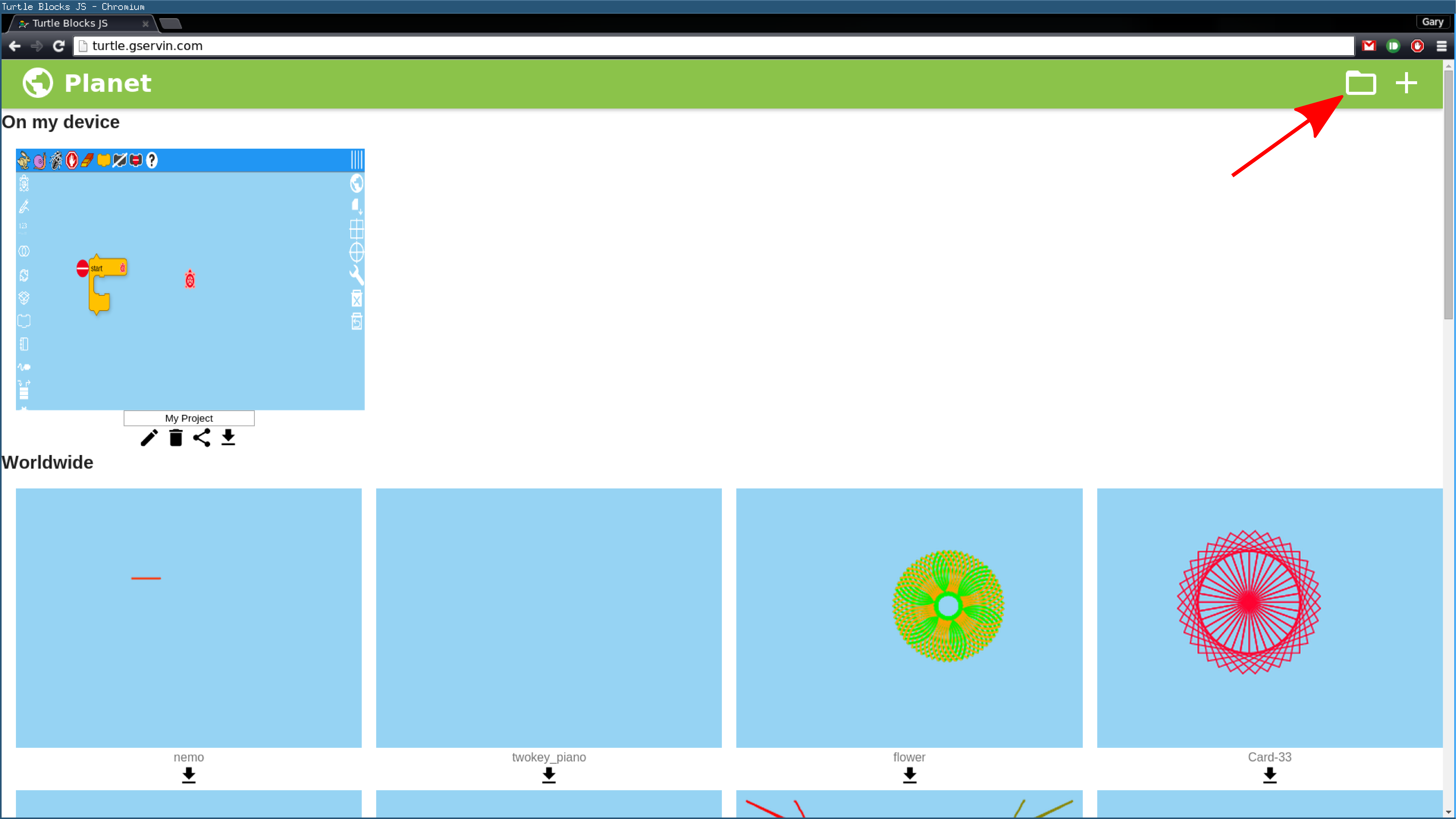Screen dimensions: 1456x819
Task: Delete My Project with the trash icon
Action: [x=176, y=437]
